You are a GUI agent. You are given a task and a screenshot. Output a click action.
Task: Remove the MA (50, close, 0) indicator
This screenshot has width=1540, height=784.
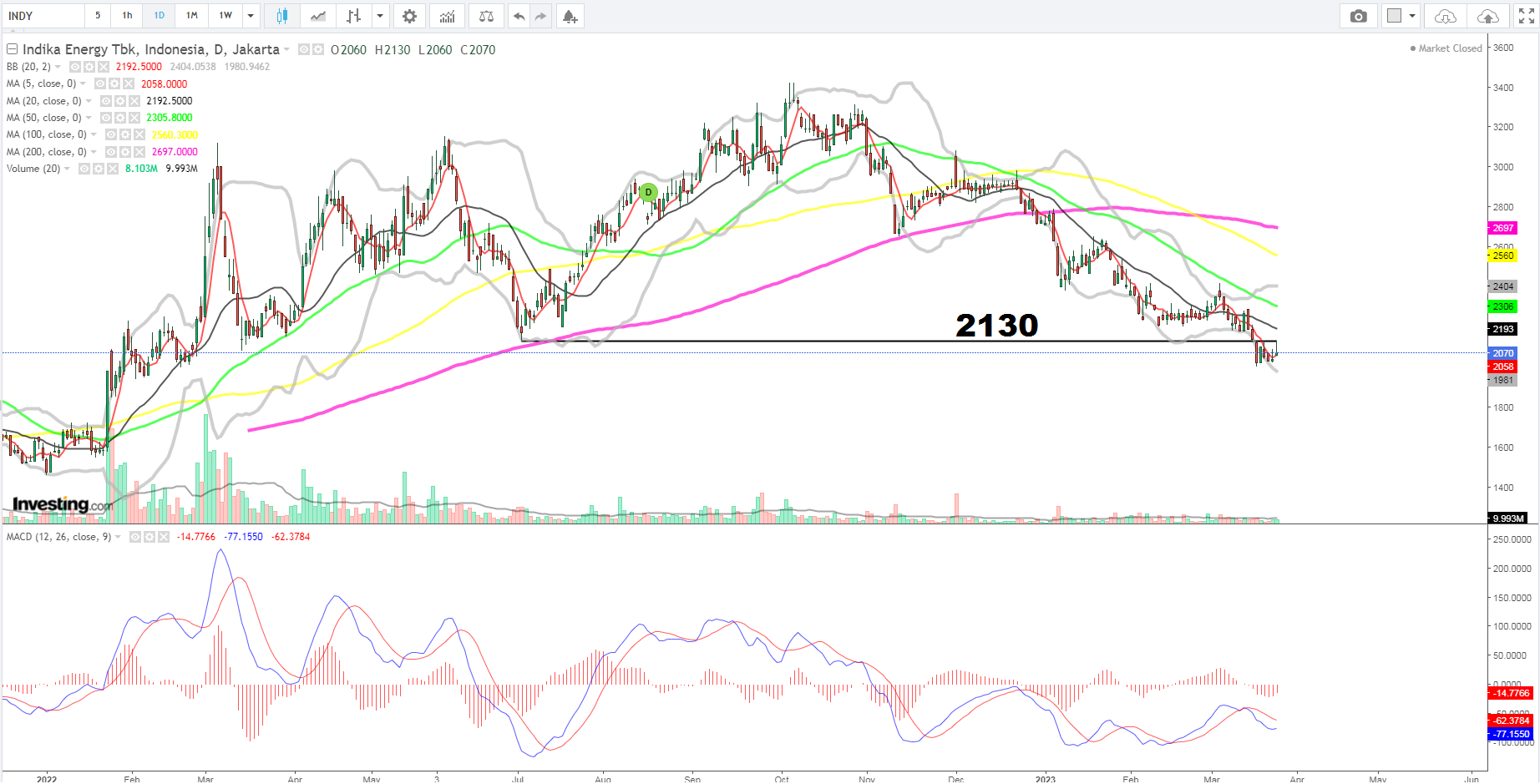pyautogui.click(x=134, y=118)
